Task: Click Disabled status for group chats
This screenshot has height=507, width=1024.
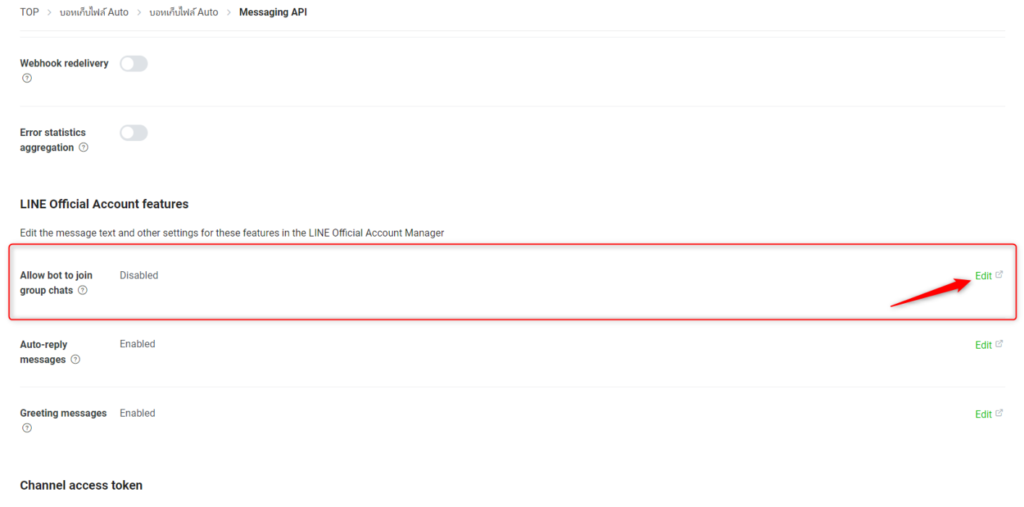Action: (x=139, y=275)
